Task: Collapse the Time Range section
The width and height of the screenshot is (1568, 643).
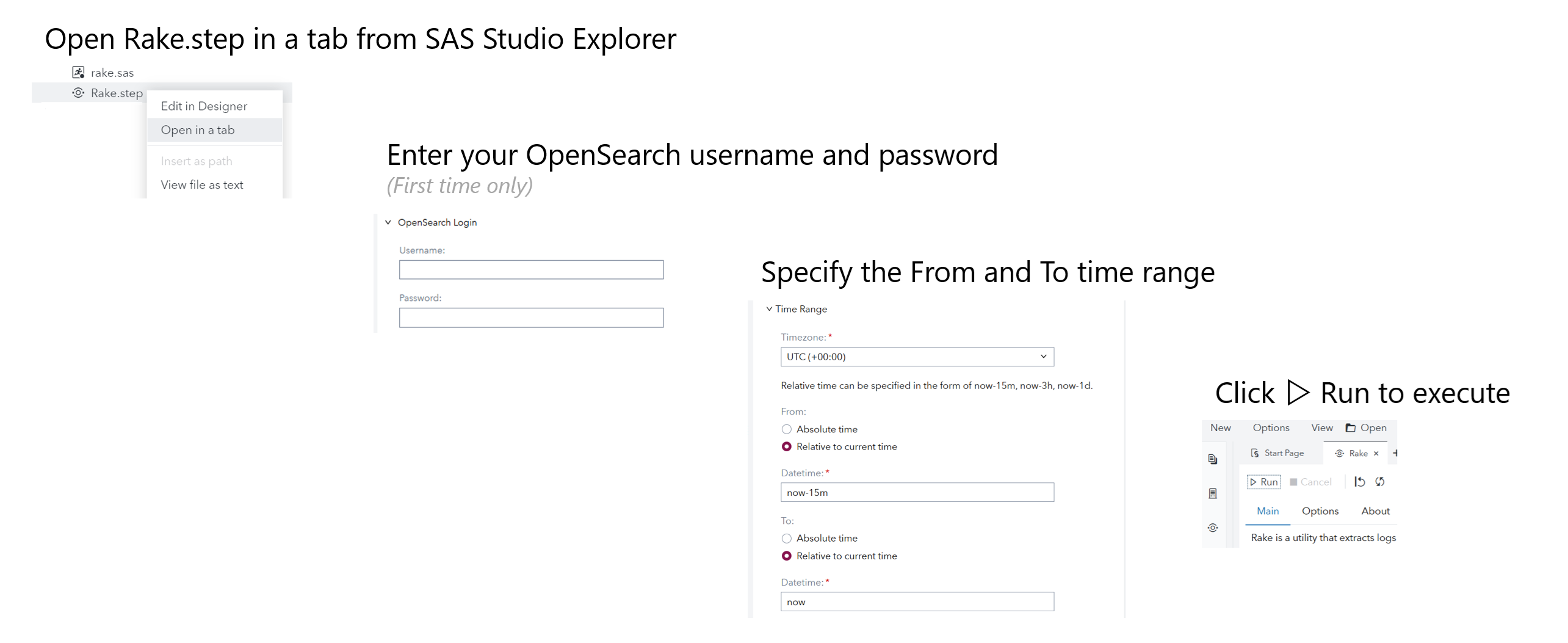Action: click(769, 309)
